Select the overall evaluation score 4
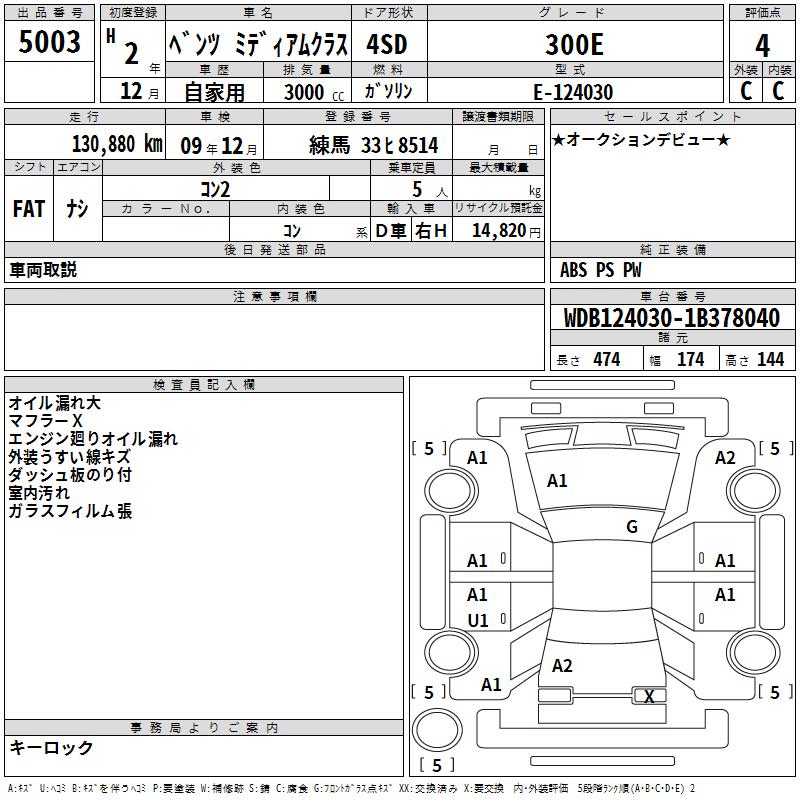Image resolution: width=800 pixels, height=800 pixels. tap(762, 45)
